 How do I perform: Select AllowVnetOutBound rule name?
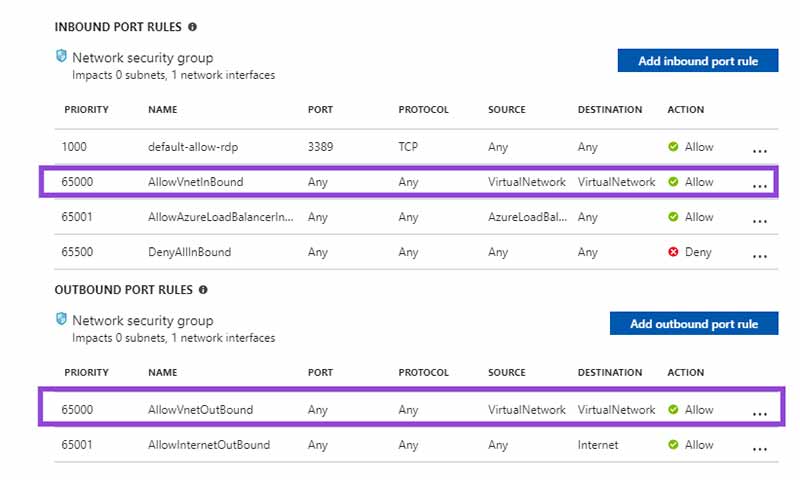click(x=201, y=410)
